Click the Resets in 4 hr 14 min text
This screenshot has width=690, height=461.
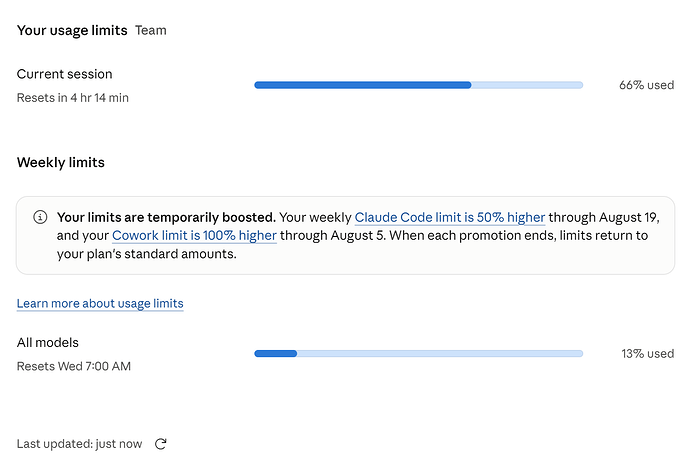pyautogui.click(x=73, y=98)
